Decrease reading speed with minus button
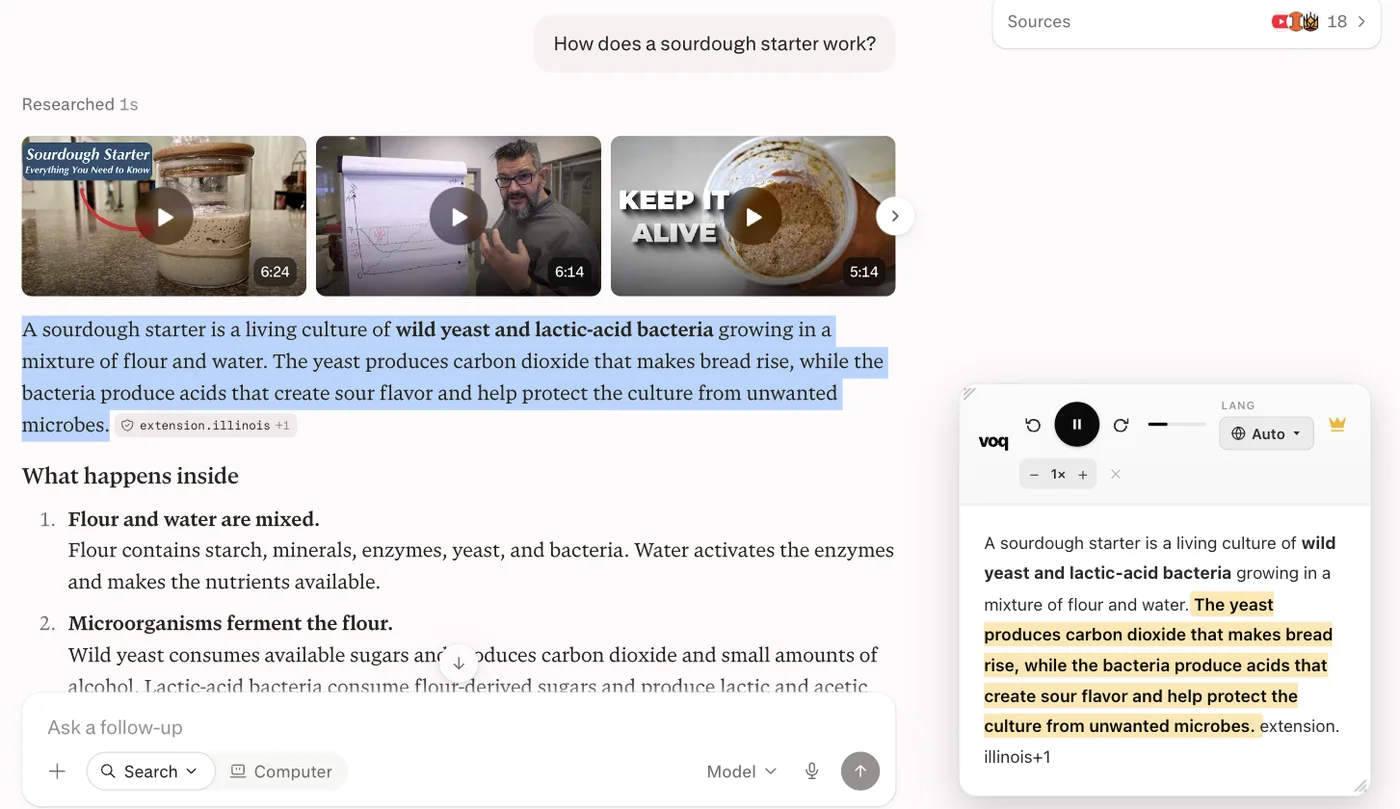The image size is (1400, 809). click(x=1034, y=475)
